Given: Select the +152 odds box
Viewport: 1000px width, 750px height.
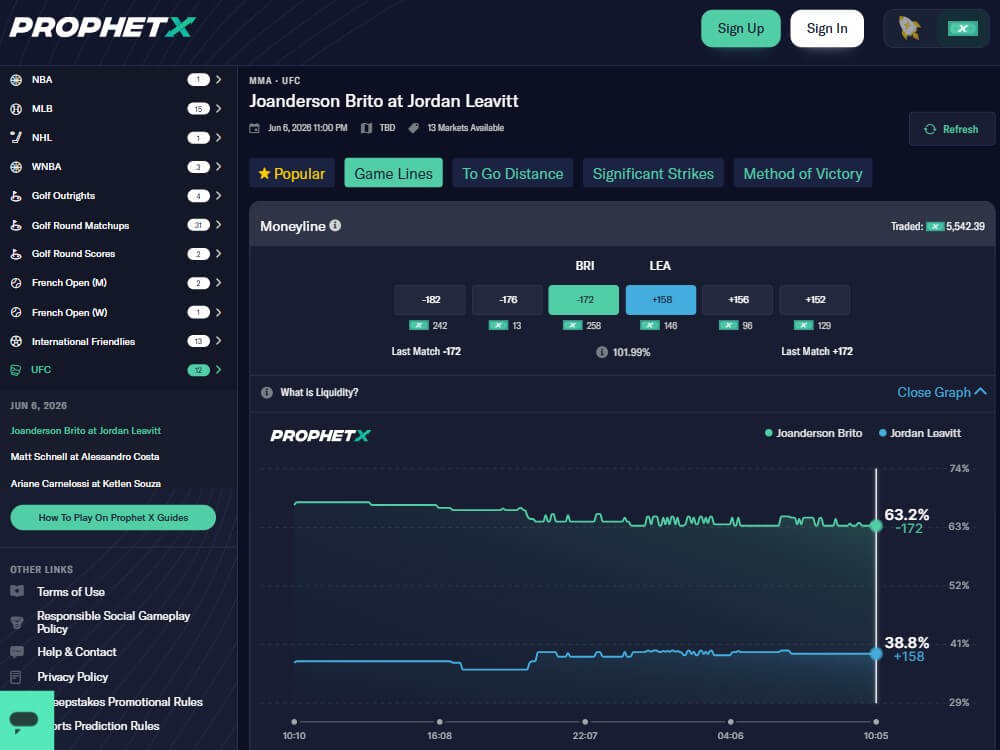Looking at the screenshot, I should point(814,300).
